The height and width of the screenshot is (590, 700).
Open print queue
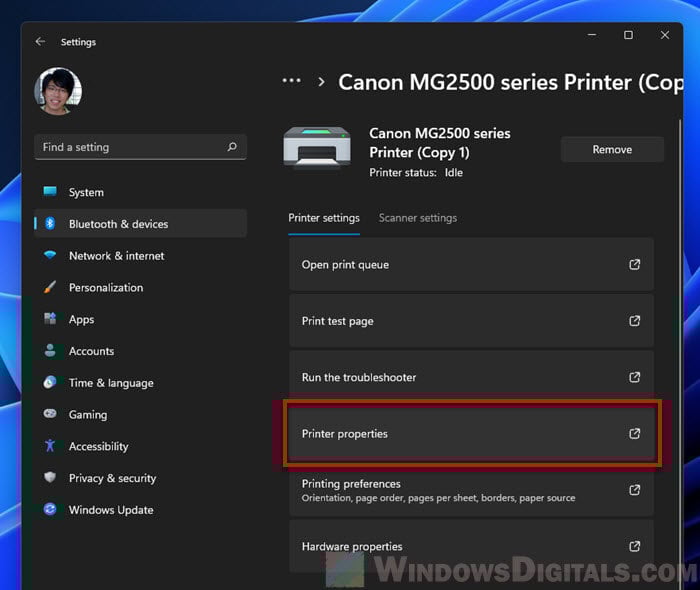tap(471, 265)
